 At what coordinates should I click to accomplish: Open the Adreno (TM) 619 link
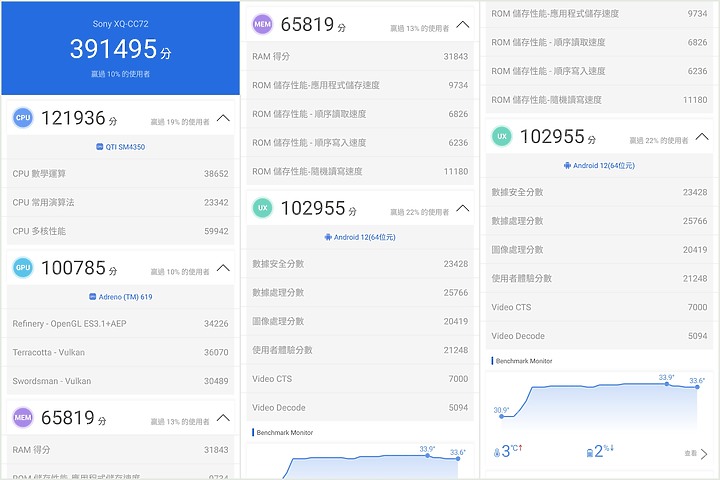click(x=121, y=297)
